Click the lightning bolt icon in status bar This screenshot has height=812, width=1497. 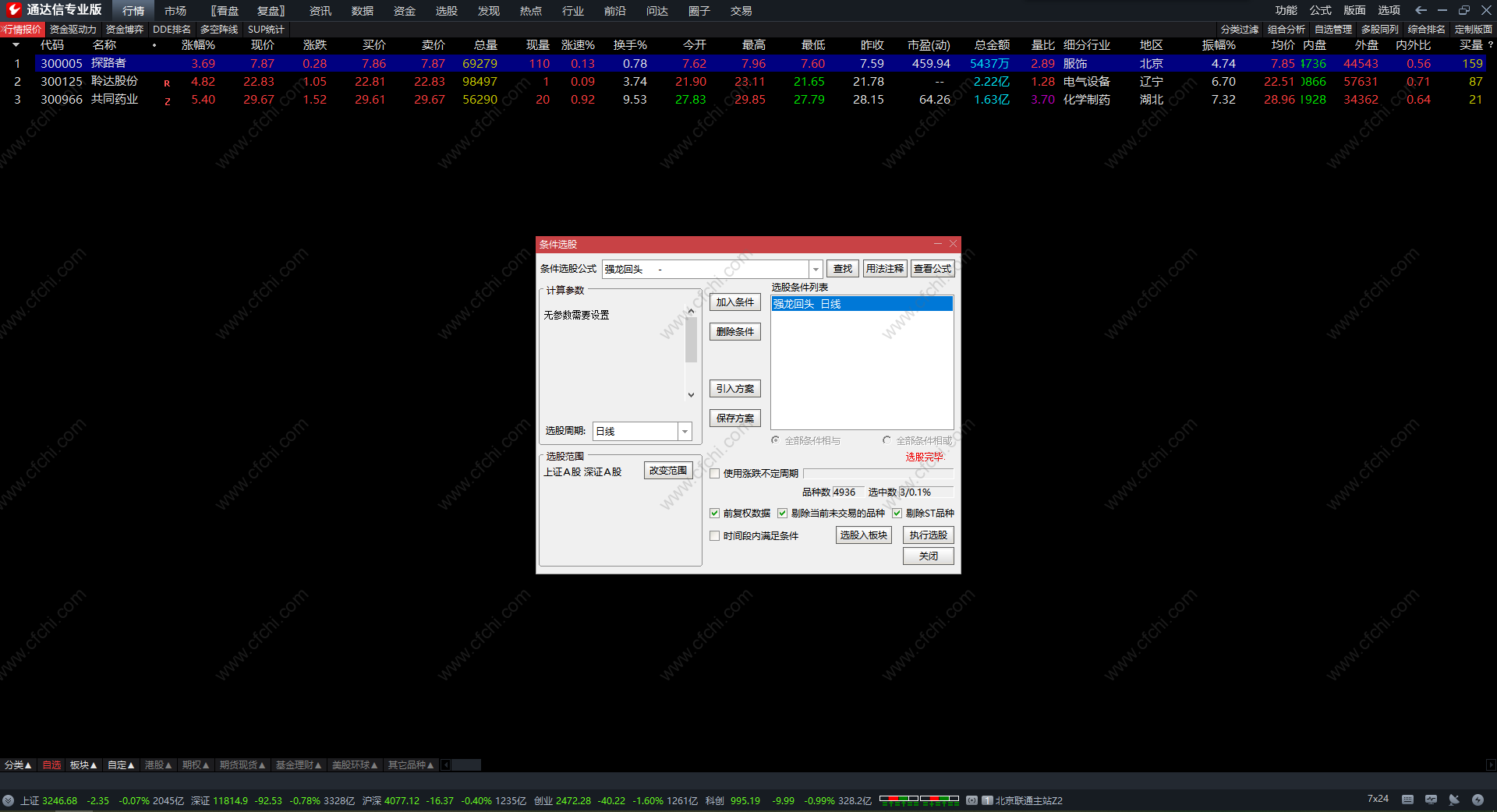[x=1478, y=800]
